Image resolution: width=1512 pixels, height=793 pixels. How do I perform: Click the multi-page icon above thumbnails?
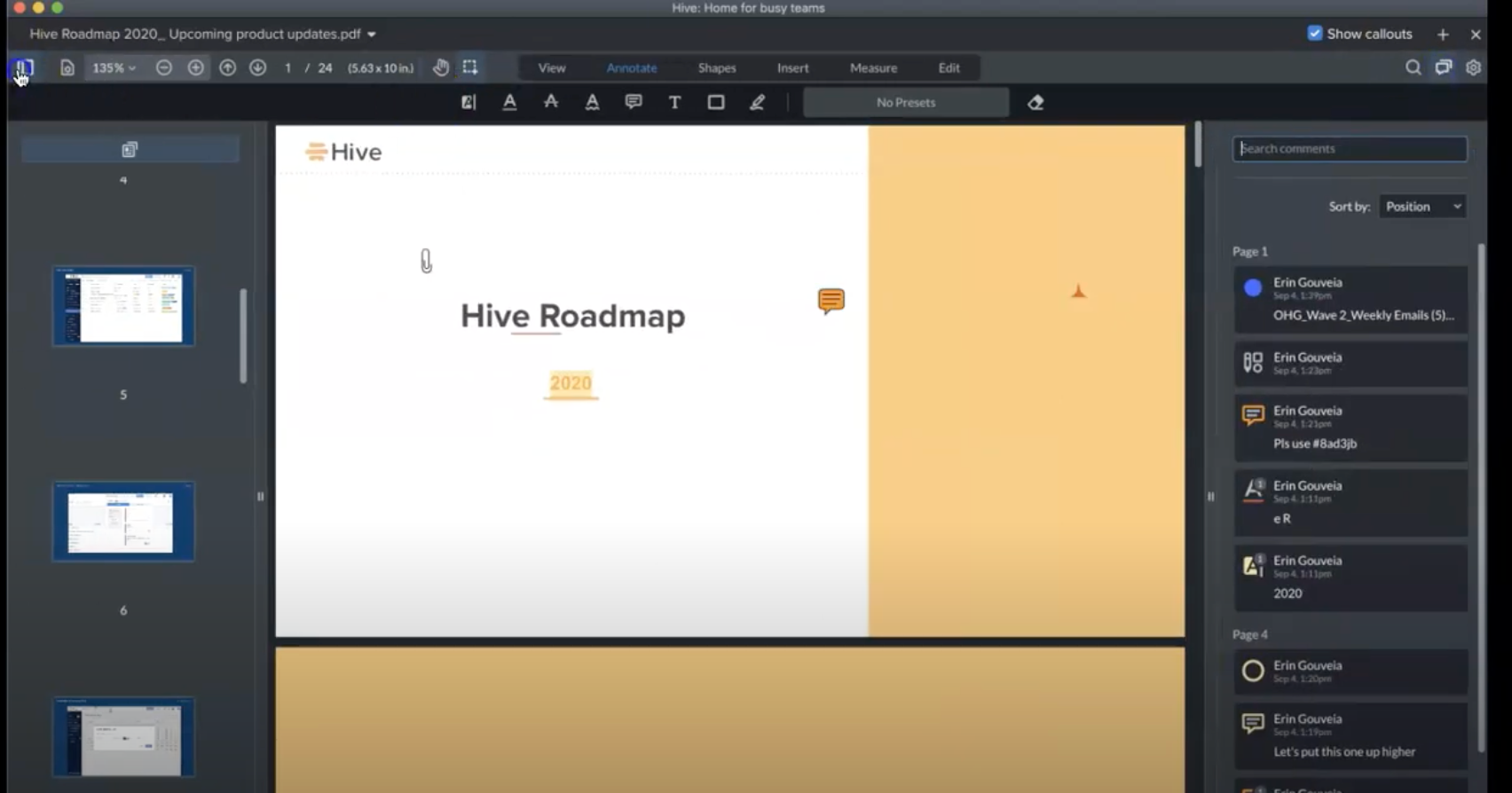pos(130,149)
